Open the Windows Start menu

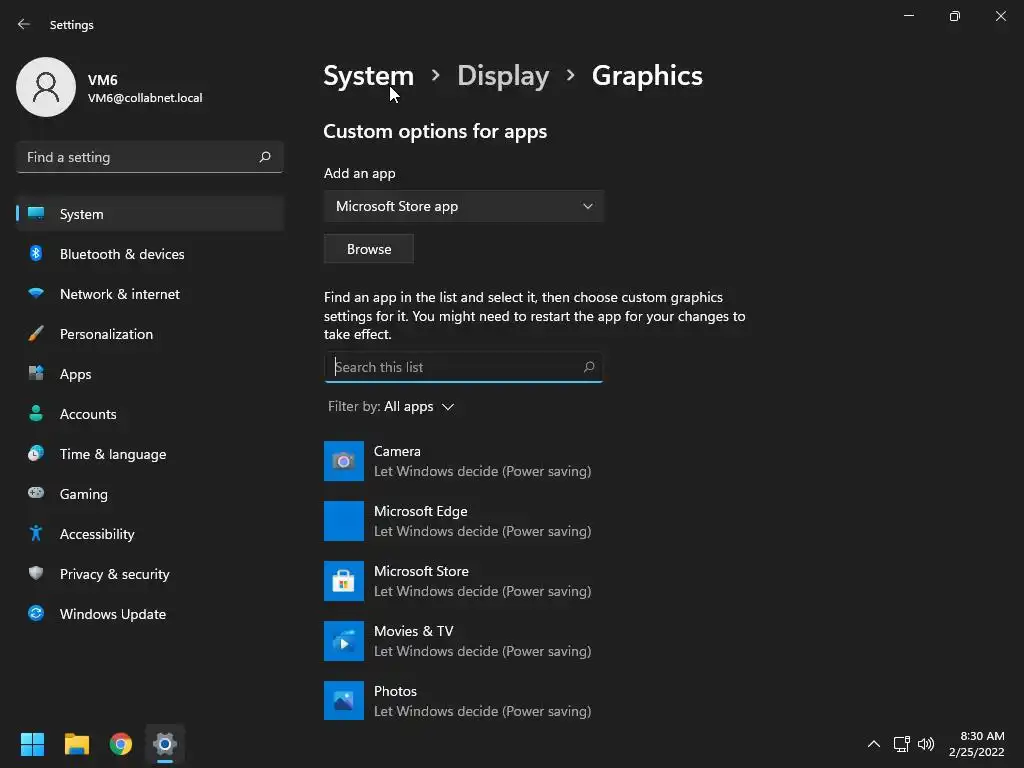click(33, 744)
